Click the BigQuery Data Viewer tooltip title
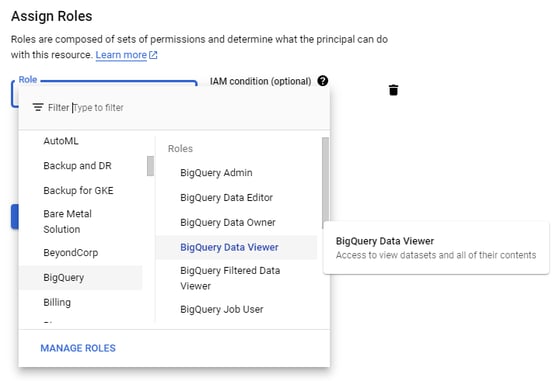This screenshot has height=381, width=560. click(x=385, y=241)
